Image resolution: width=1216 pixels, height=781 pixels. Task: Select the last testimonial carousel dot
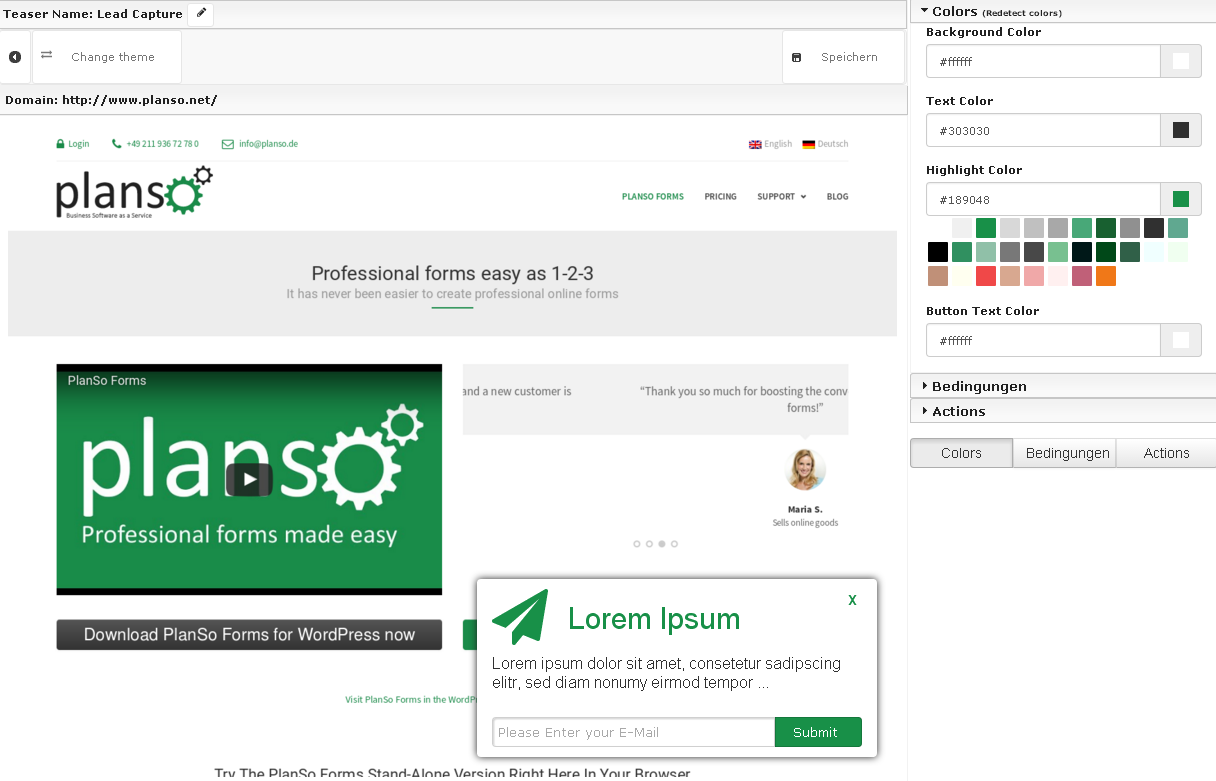(x=674, y=544)
